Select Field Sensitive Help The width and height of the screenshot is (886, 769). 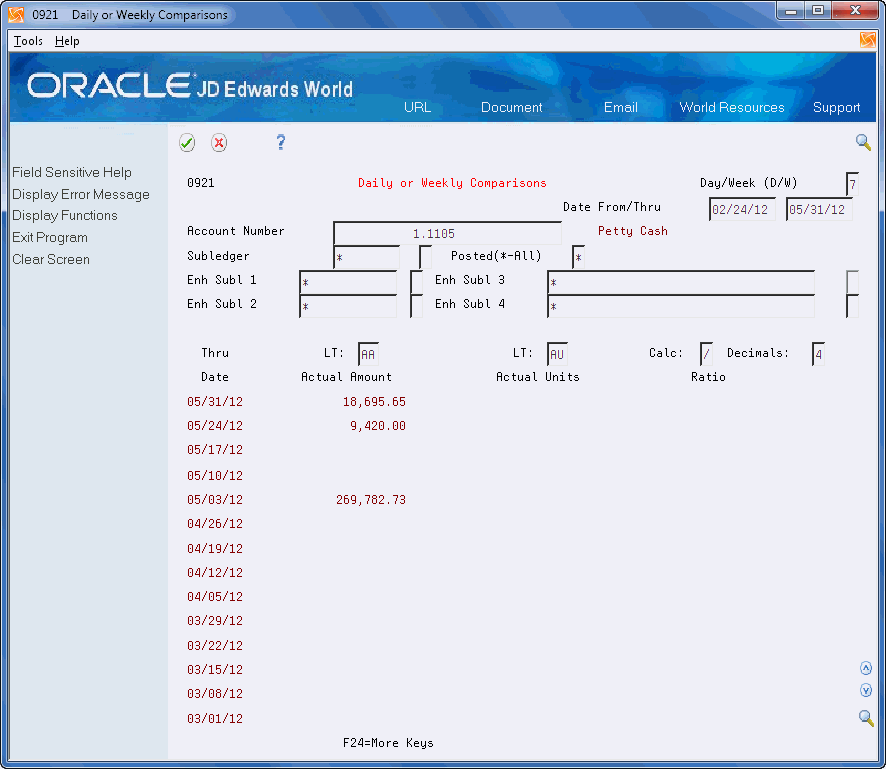tap(72, 172)
